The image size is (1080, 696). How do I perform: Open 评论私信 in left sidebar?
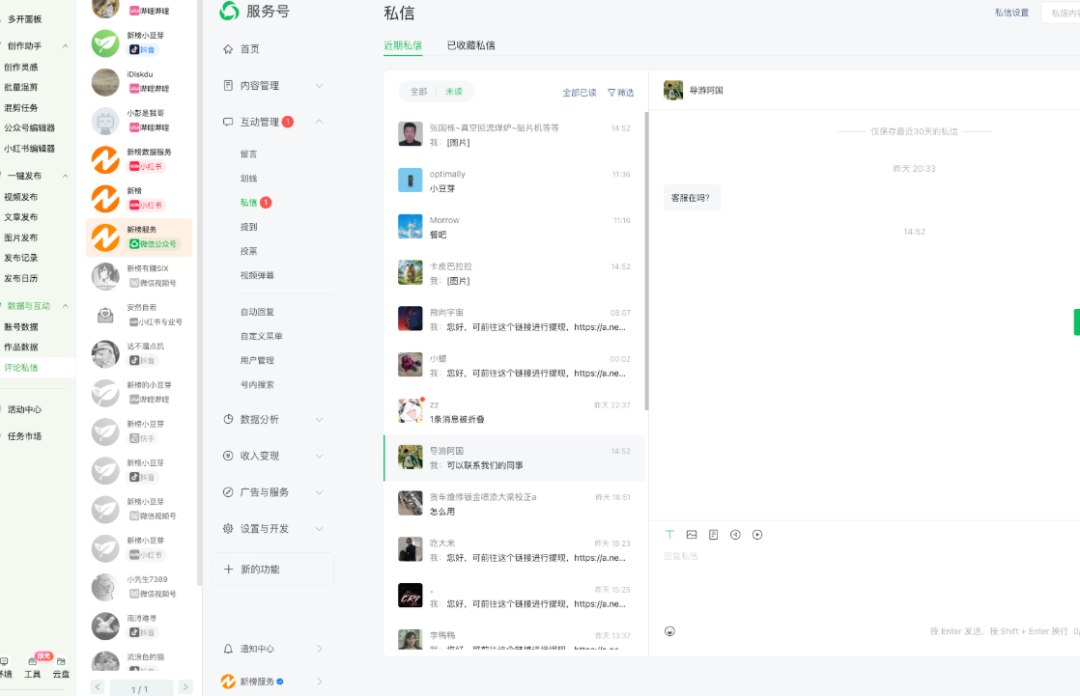pyautogui.click(x=21, y=368)
